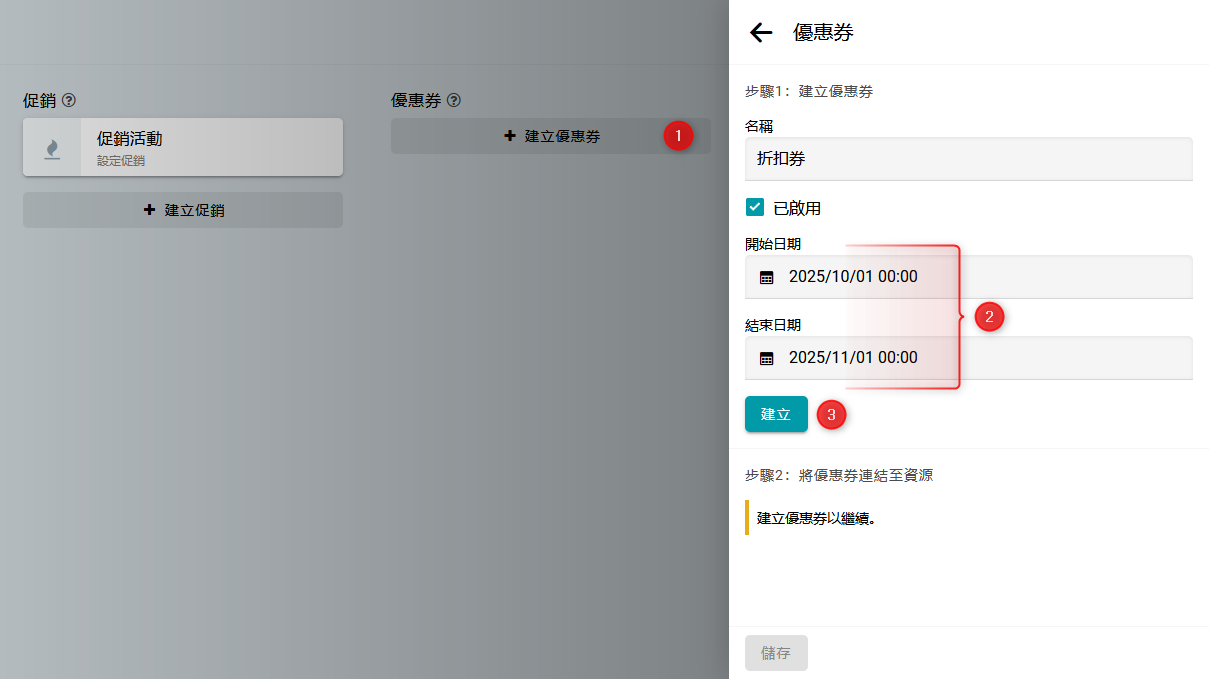Toggle the 已啟用 checkbox

[755, 208]
